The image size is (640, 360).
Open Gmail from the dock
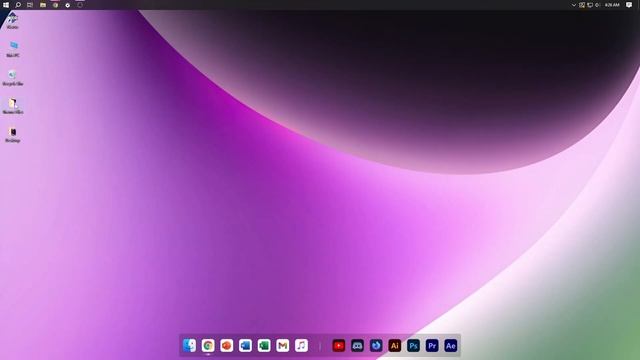(282, 346)
